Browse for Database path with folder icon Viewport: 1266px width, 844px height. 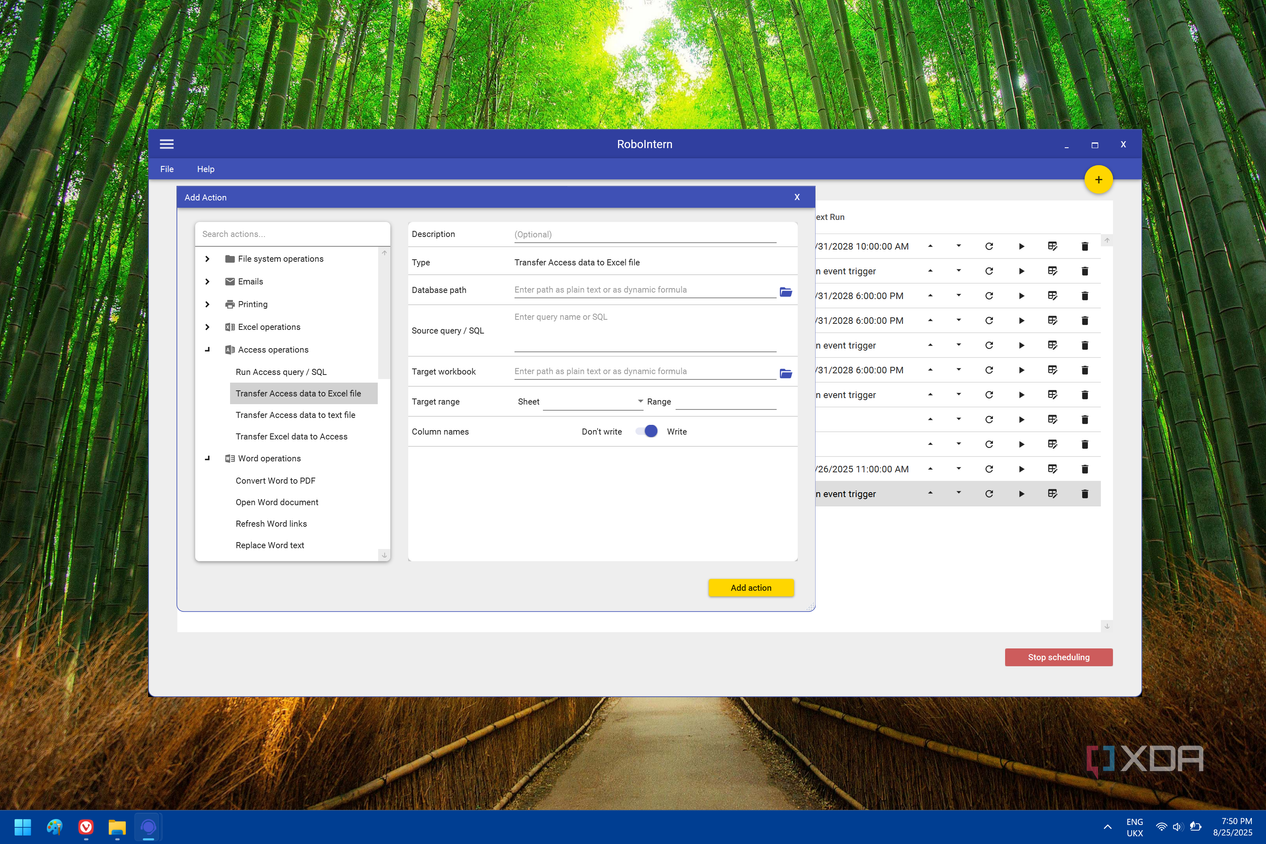click(x=786, y=292)
